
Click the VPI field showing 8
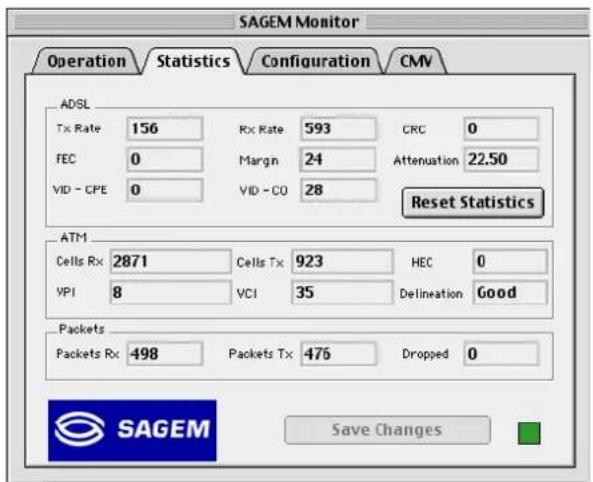(x=171, y=292)
